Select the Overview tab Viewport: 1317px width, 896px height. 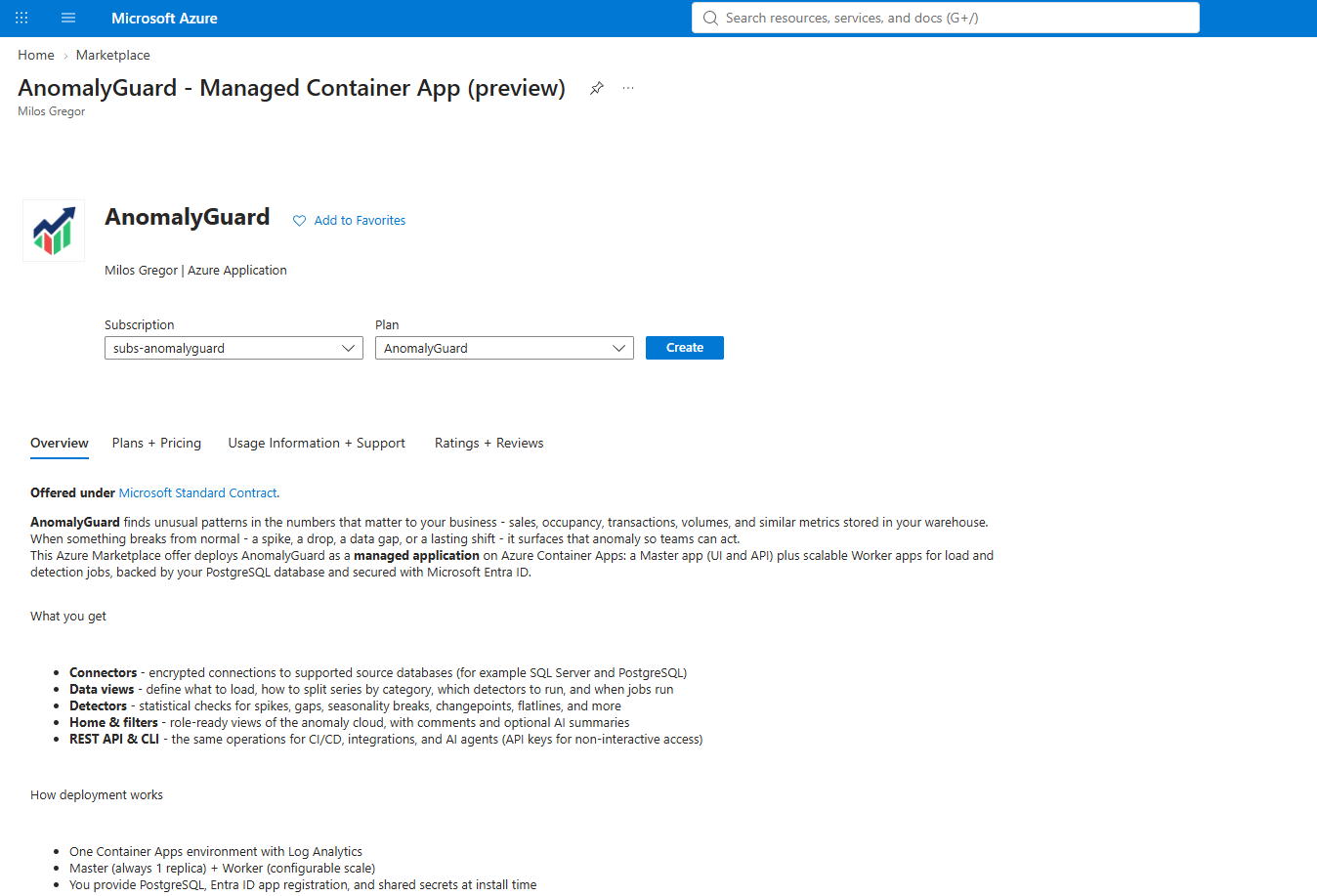[60, 443]
